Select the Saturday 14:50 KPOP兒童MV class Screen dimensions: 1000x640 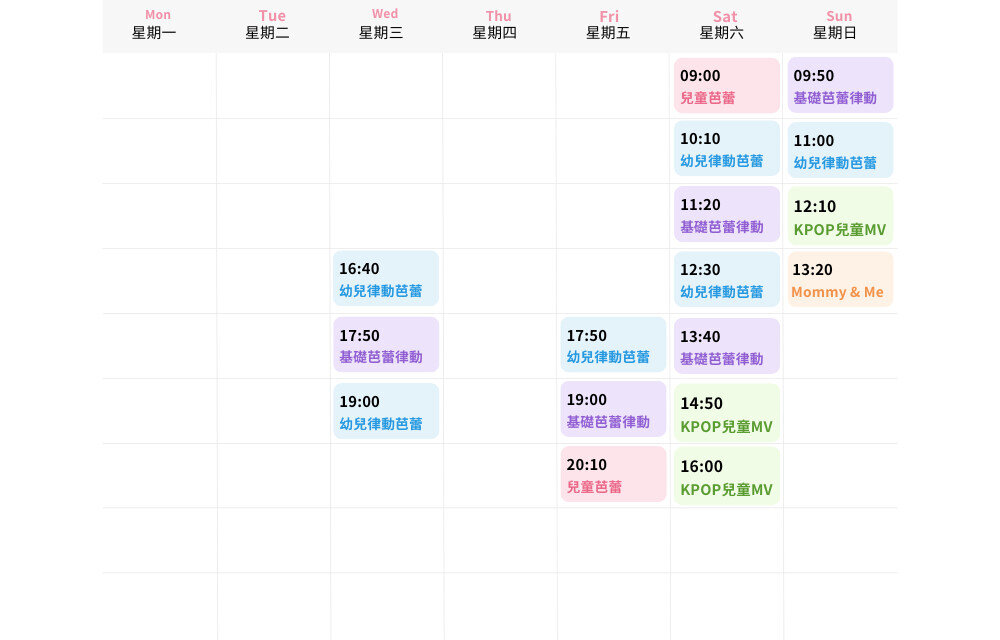[727, 414]
